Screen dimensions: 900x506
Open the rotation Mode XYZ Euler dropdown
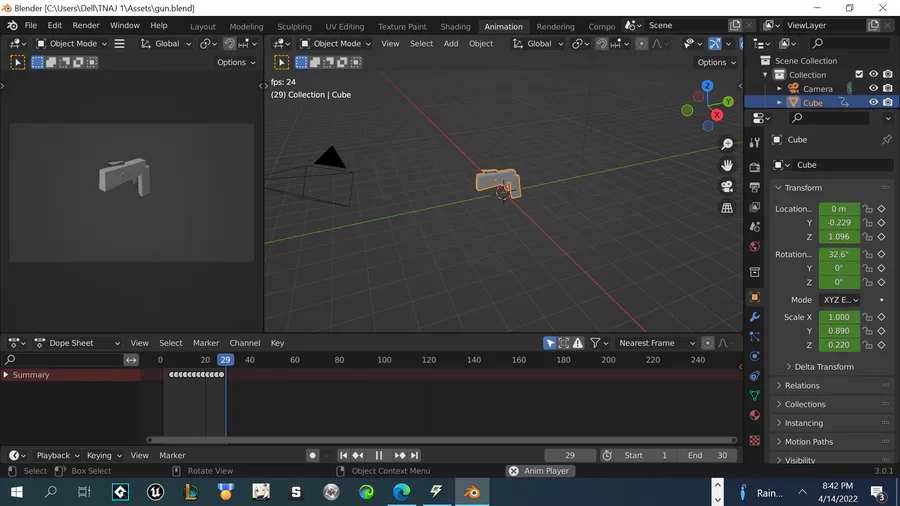coord(840,300)
